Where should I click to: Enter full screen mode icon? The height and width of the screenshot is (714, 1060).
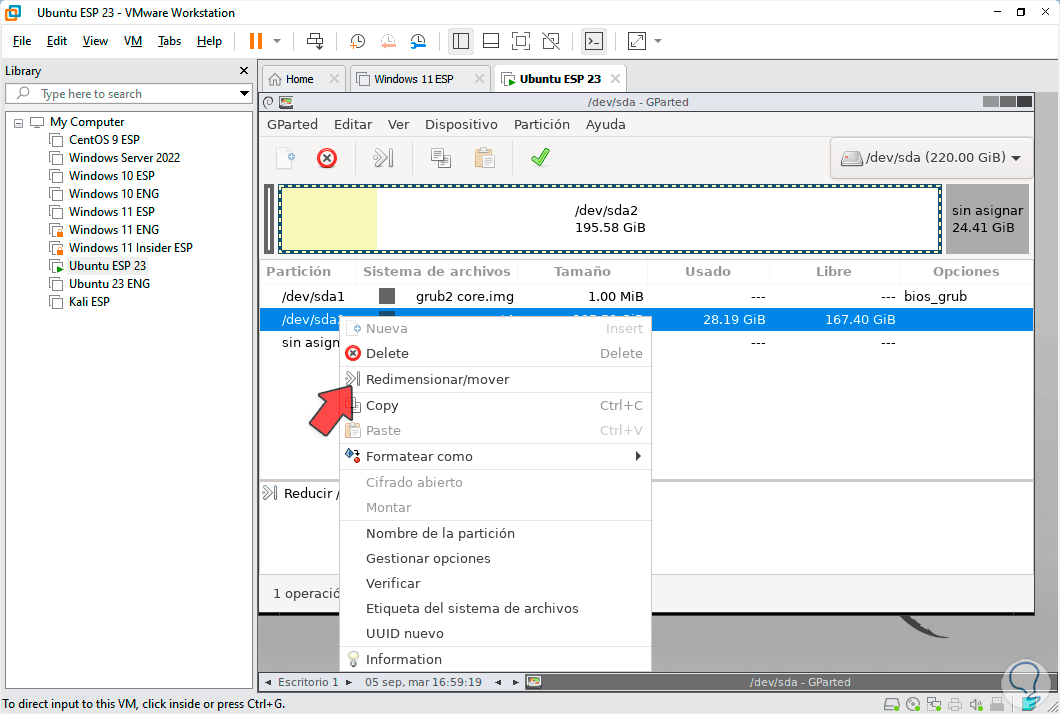pyautogui.click(x=521, y=41)
